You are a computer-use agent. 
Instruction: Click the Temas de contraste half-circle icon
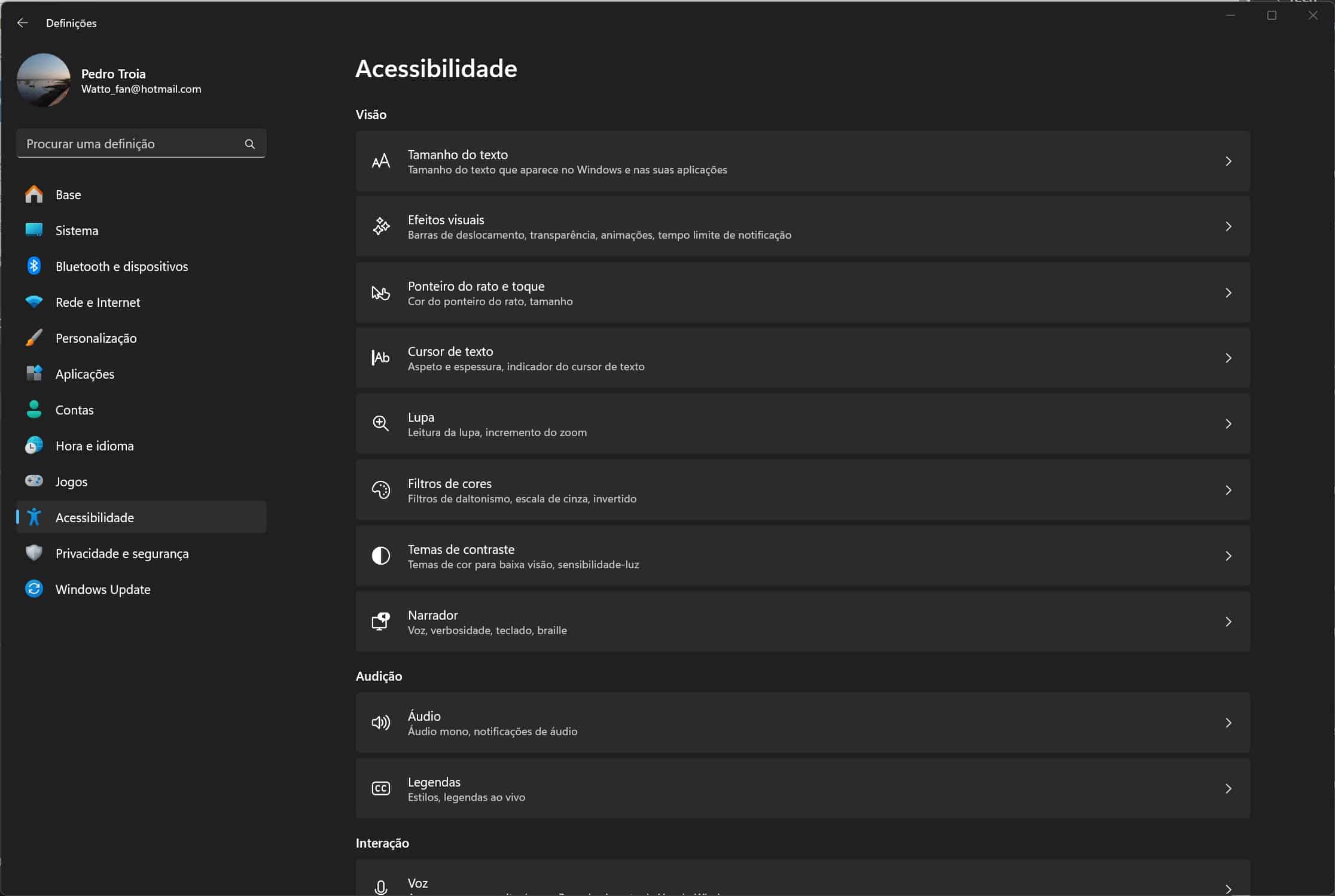pyautogui.click(x=381, y=556)
